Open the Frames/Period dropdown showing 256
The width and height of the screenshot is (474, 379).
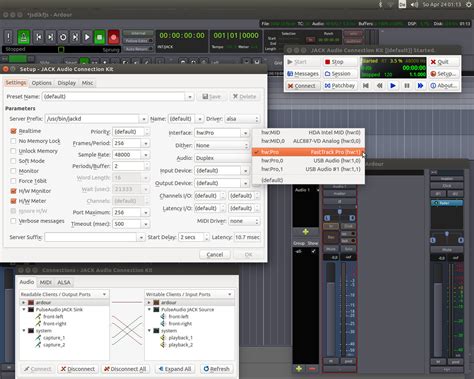[146, 143]
